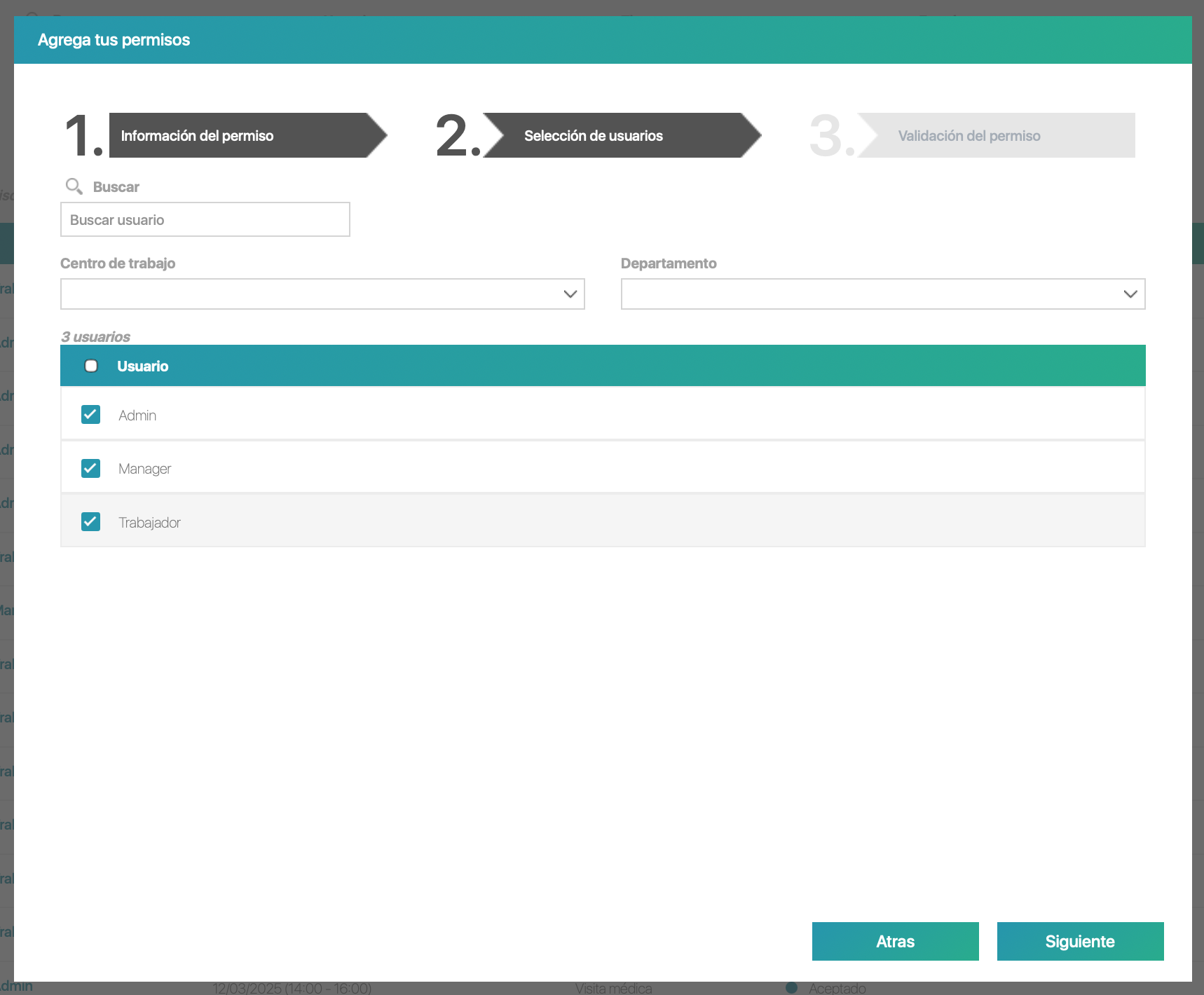Screen dimensions: 1204x995
Task: Select the Trabajador user row
Action: click(603, 521)
